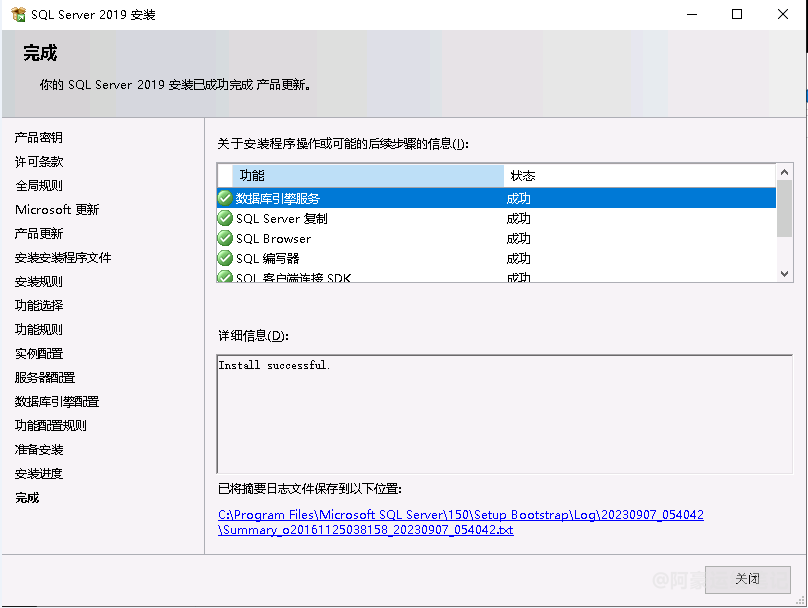Click the 功能选择 step
The image size is (808, 608).
[x=39, y=306]
